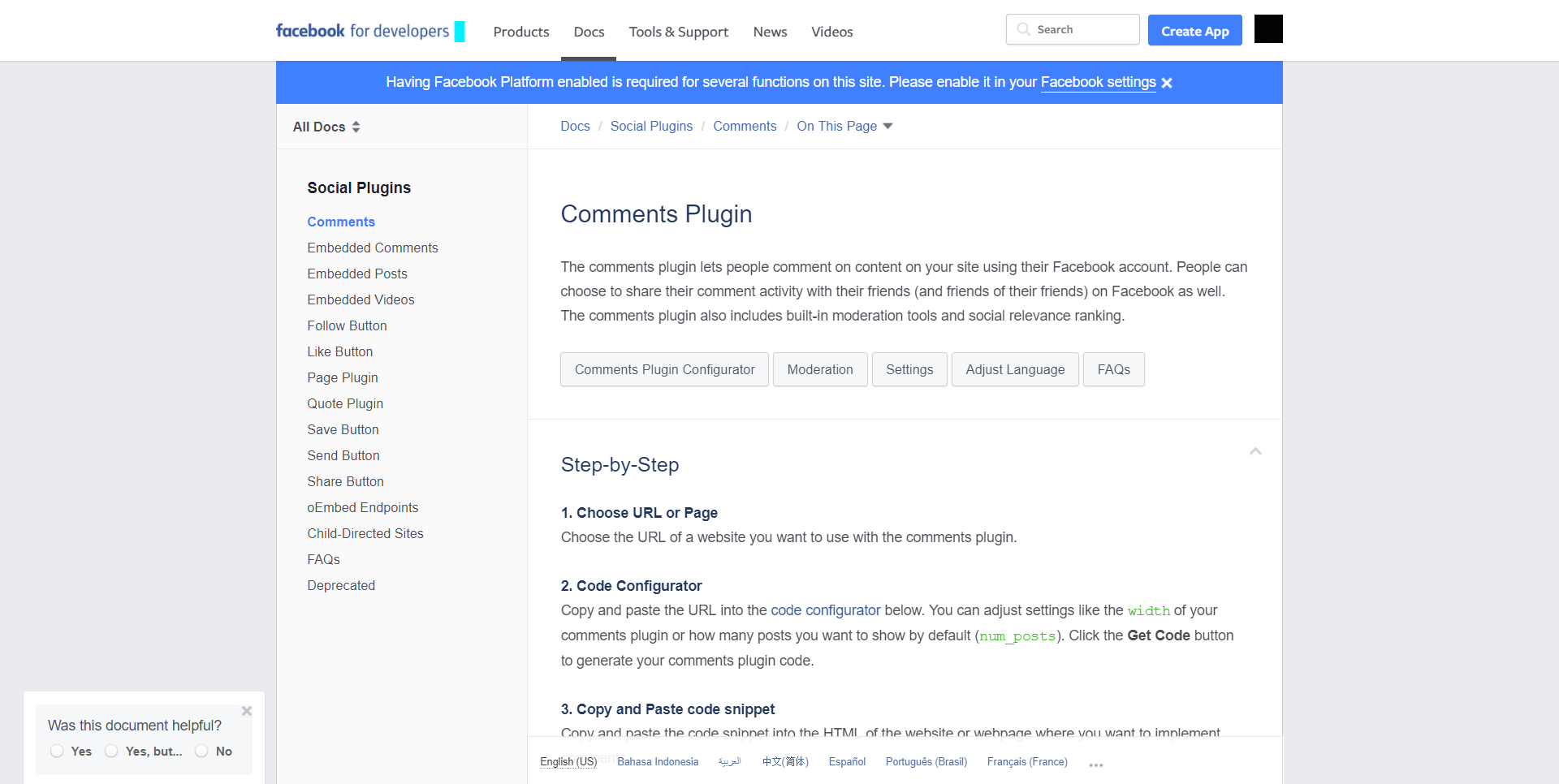1559x784 pixels.
Task: Open the On This Page dropdown
Action: click(x=844, y=126)
